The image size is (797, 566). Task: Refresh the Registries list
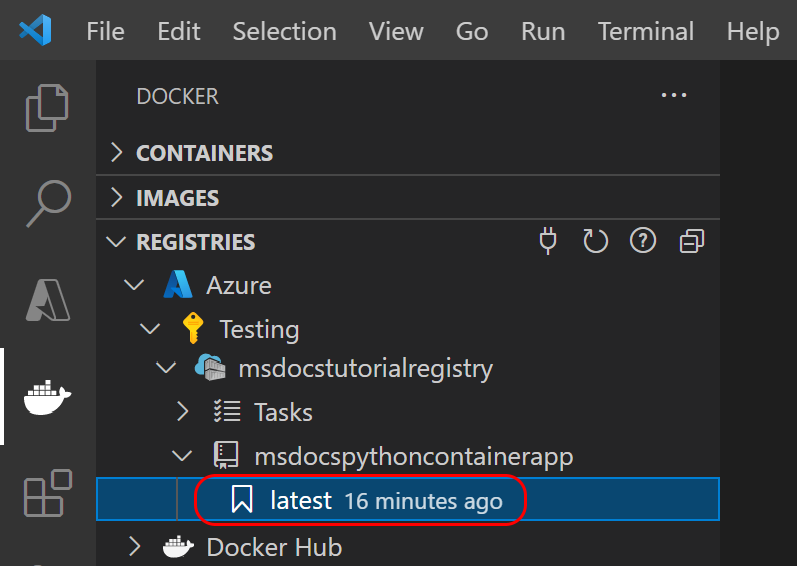pyautogui.click(x=595, y=241)
